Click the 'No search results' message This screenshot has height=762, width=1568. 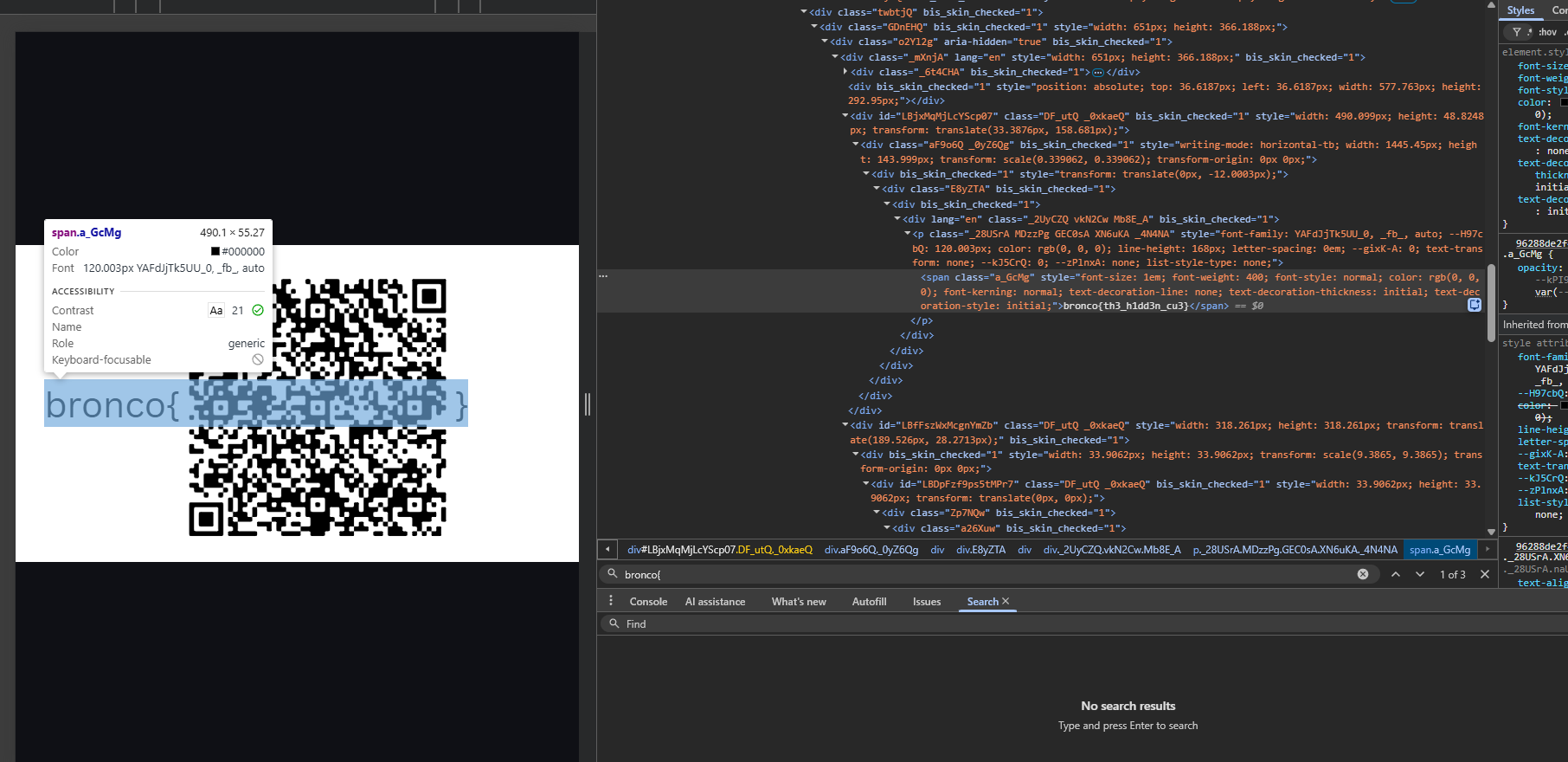1128,706
